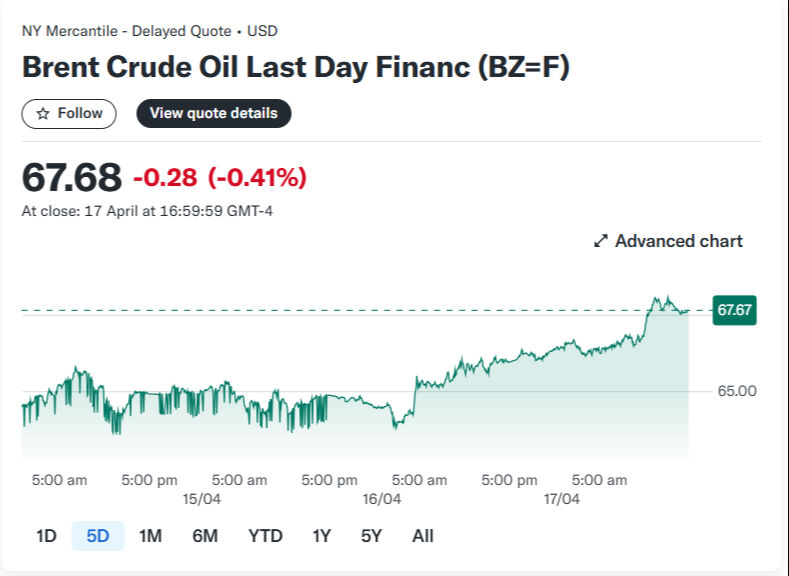Click the chart peak near latest price
The image size is (789, 576).
coord(660,297)
